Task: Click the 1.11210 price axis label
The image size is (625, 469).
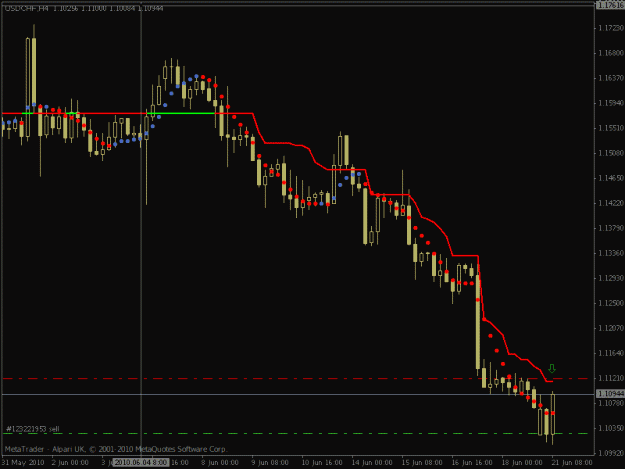Action: pos(611,378)
